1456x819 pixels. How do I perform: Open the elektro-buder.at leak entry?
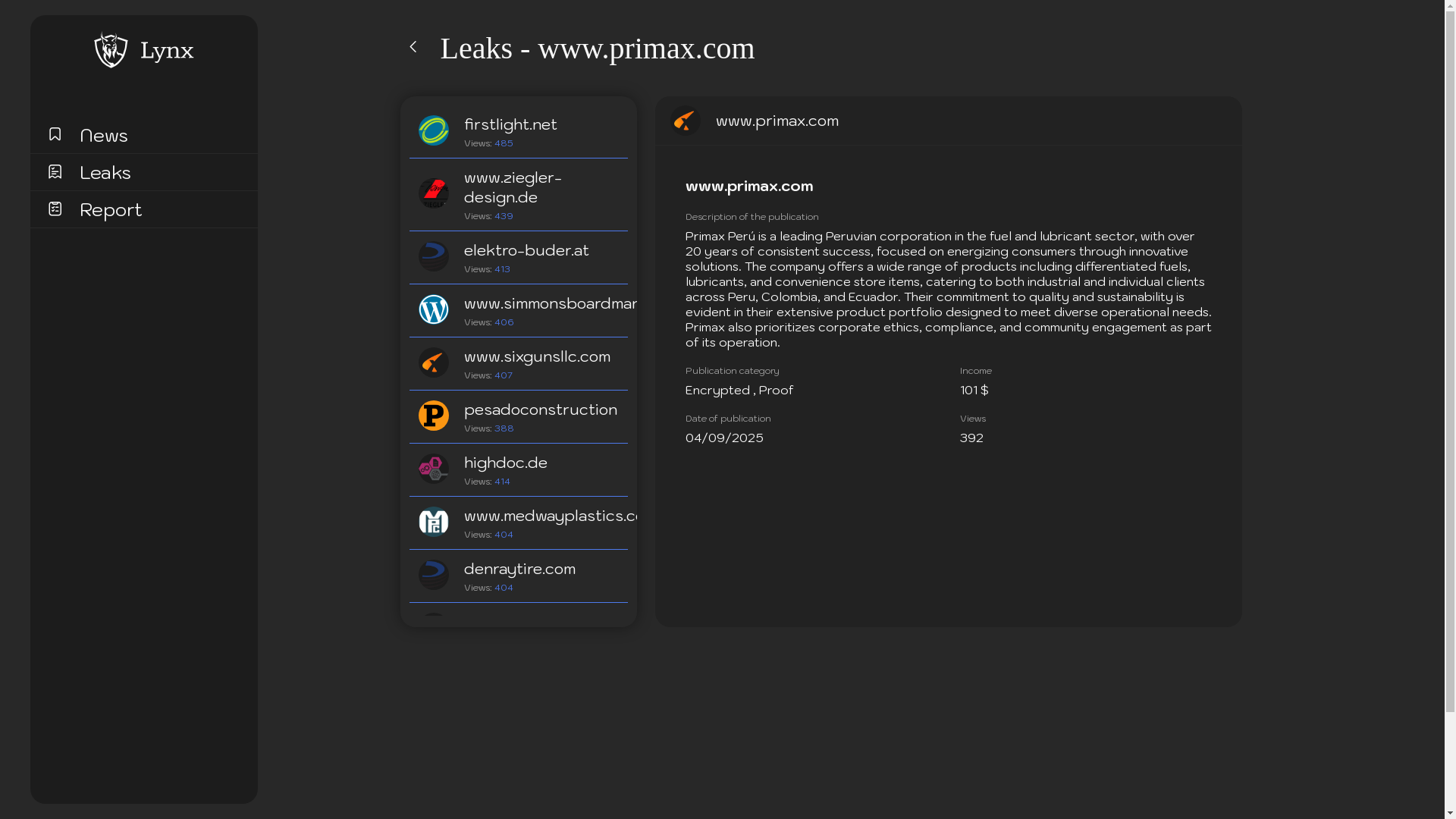coord(526,251)
